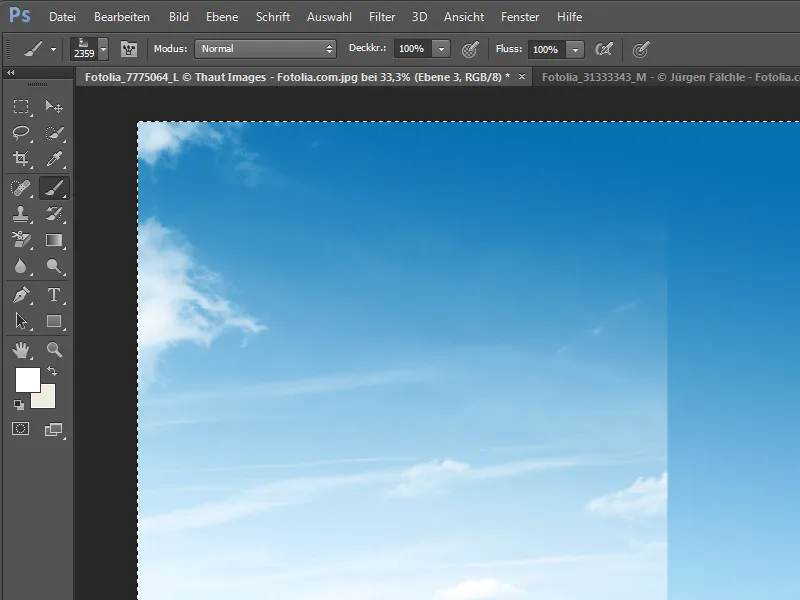Select the Rectangle shape tool
This screenshot has height=600, width=800.
click(x=54, y=321)
